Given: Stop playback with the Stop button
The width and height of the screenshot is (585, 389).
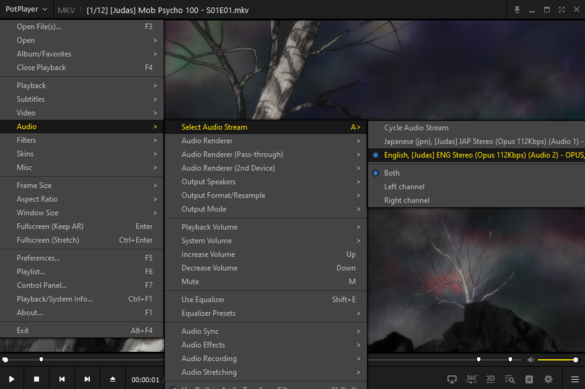Looking at the screenshot, I should pyautogui.click(x=37, y=379).
